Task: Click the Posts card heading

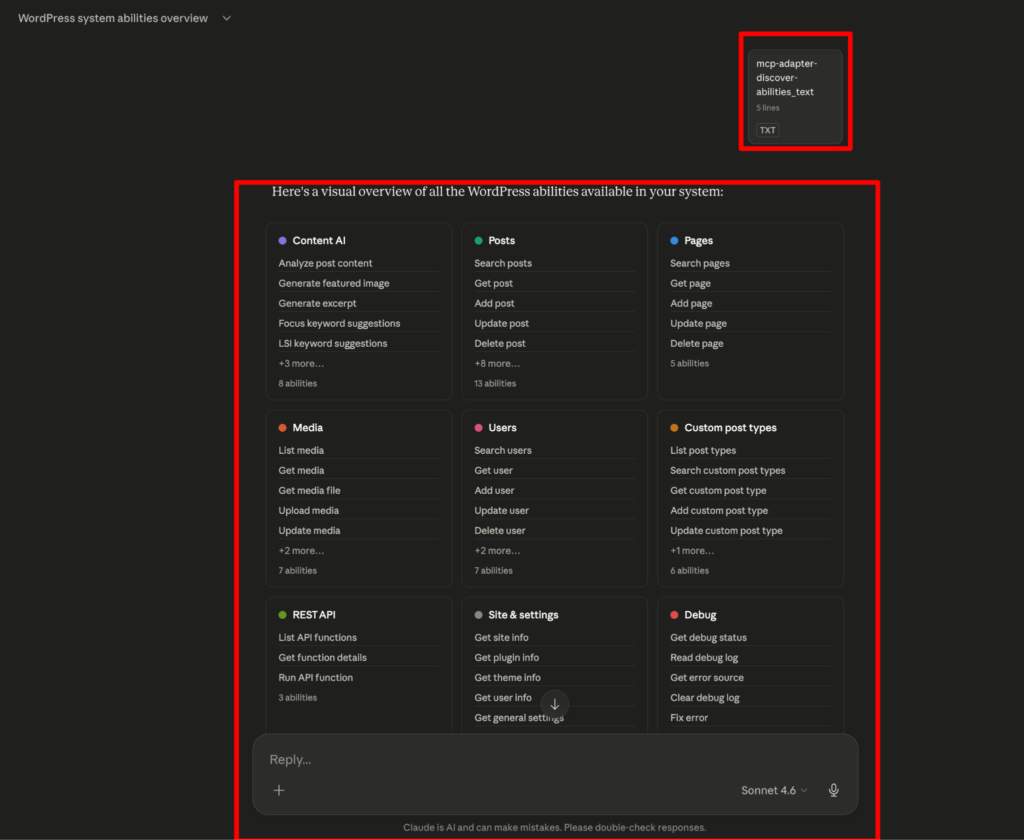Action: coord(502,240)
